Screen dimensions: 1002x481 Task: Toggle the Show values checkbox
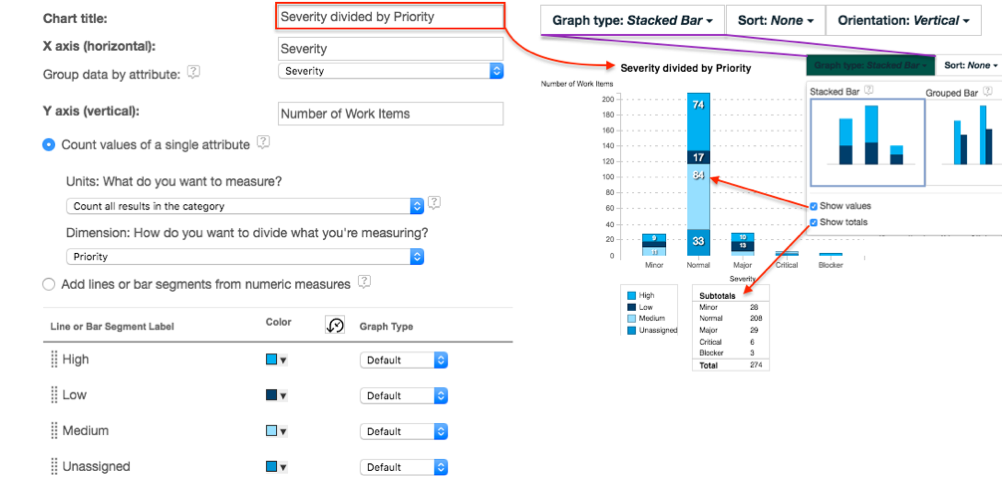point(813,206)
